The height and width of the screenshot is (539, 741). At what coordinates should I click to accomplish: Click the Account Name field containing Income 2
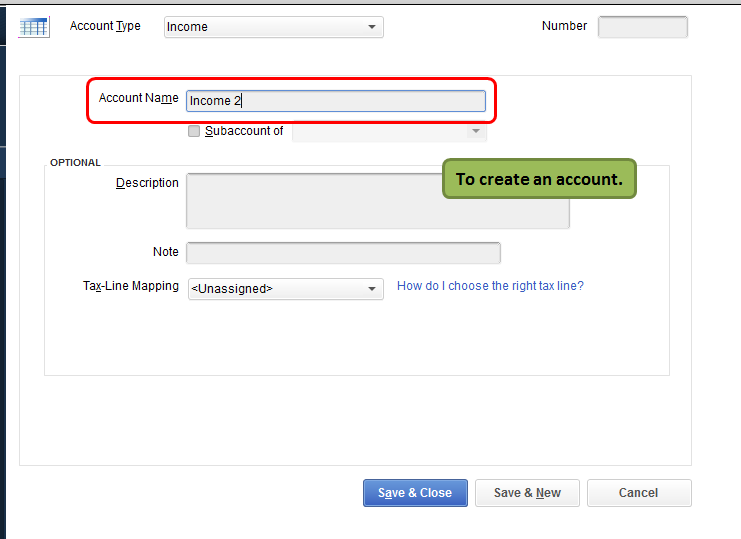coord(336,101)
